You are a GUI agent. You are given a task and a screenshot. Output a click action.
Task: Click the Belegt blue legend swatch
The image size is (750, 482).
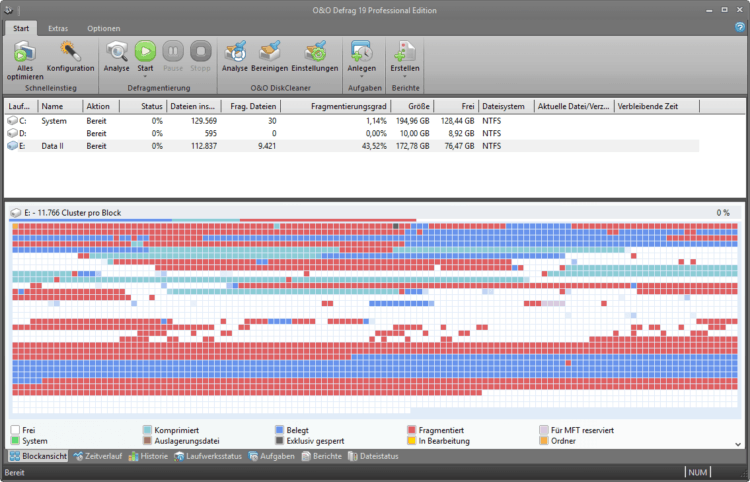pos(279,430)
